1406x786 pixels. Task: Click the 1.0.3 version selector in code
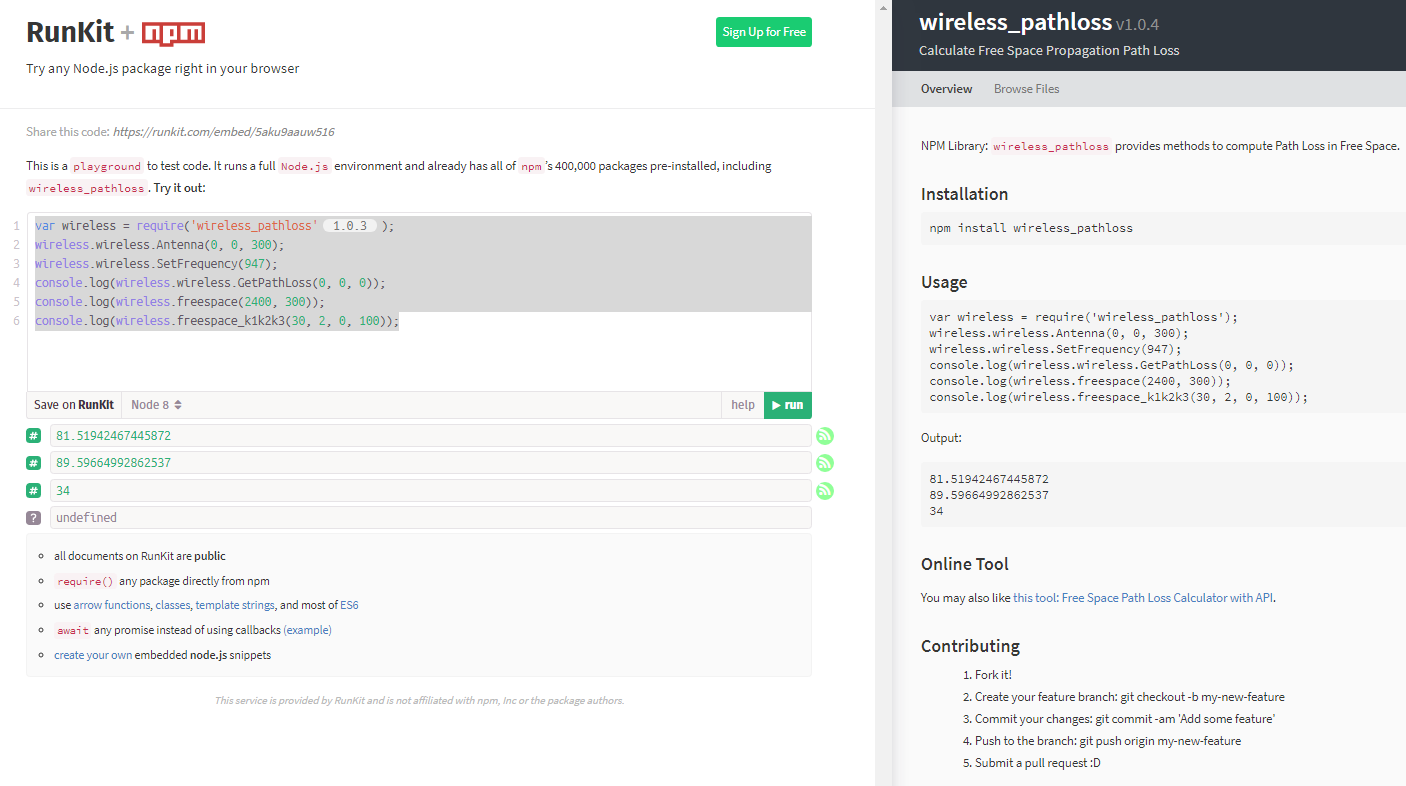(x=350, y=226)
